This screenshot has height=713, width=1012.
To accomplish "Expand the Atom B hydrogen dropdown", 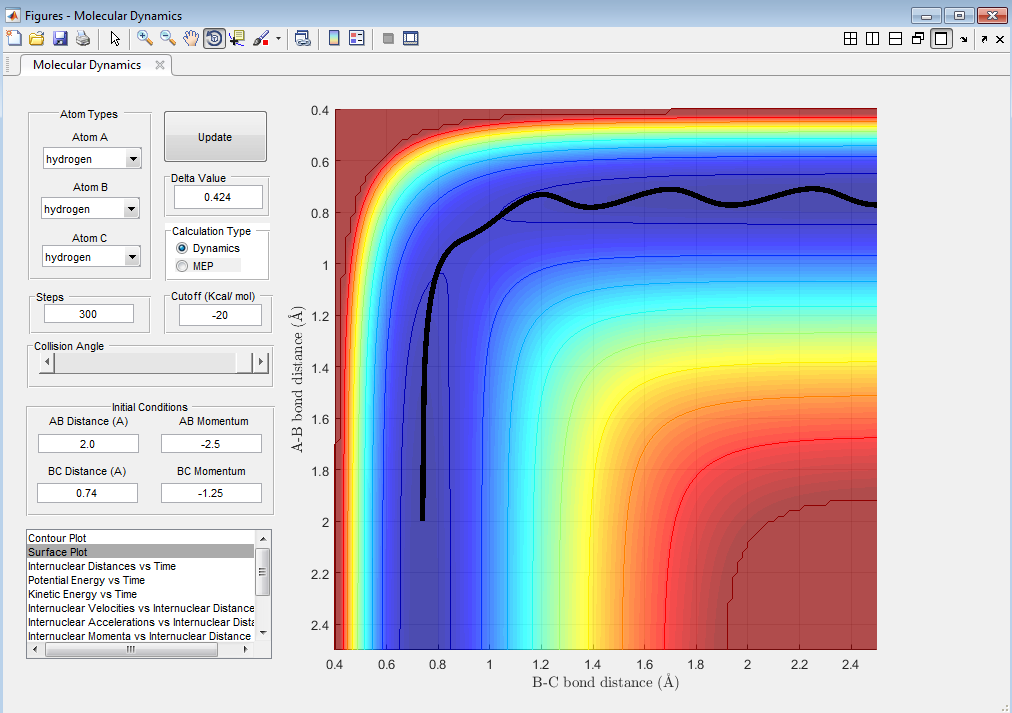I will 131,209.
